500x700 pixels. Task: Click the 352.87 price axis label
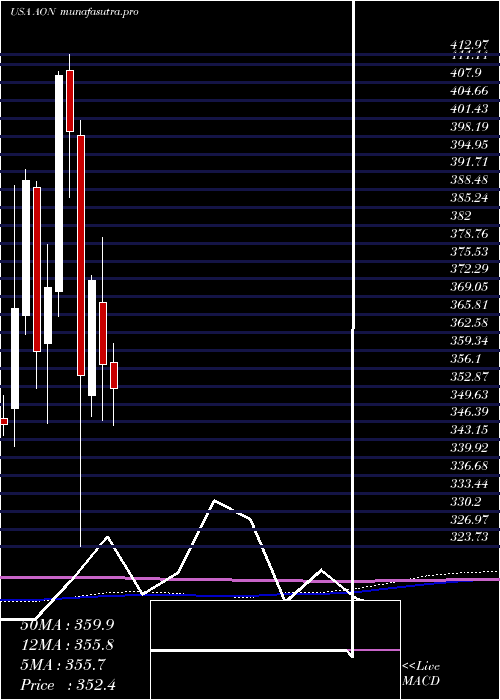click(470, 376)
